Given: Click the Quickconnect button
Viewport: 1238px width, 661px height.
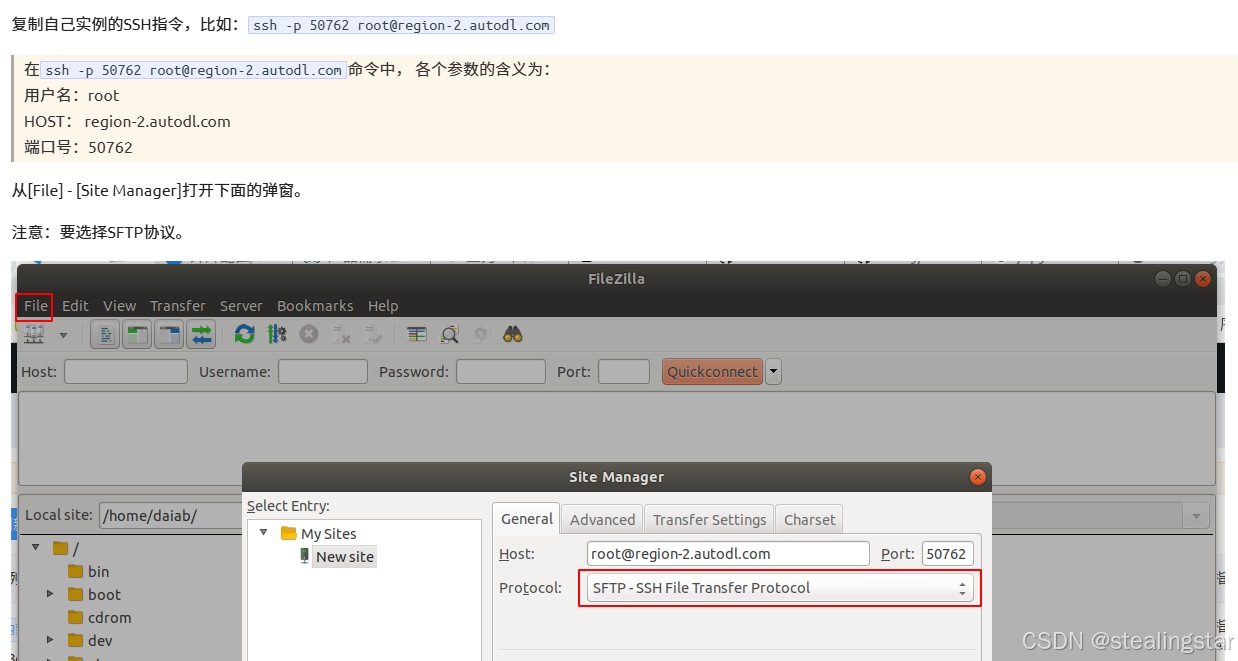Looking at the screenshot, I should (712, 372).
